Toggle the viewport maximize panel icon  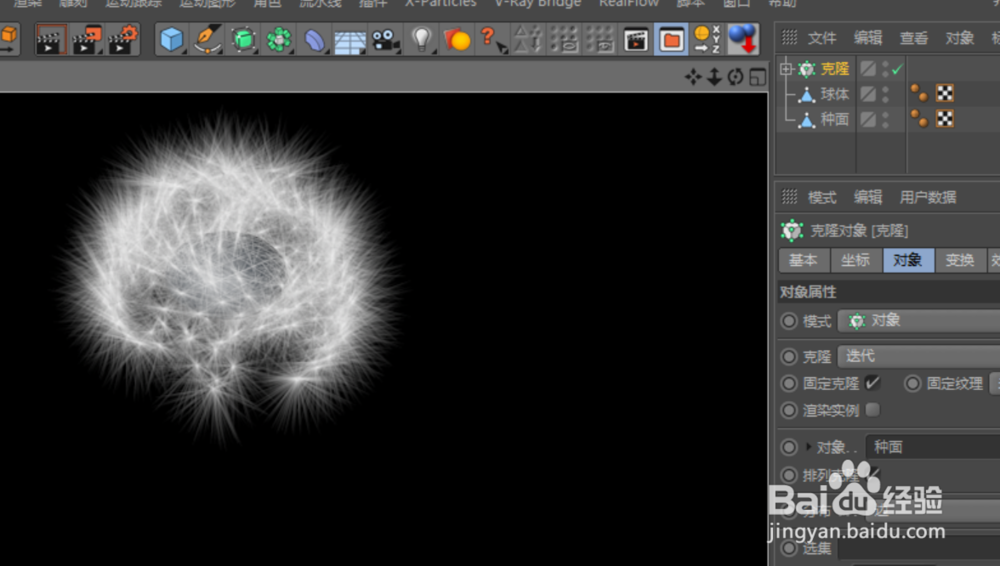point(758,77)
